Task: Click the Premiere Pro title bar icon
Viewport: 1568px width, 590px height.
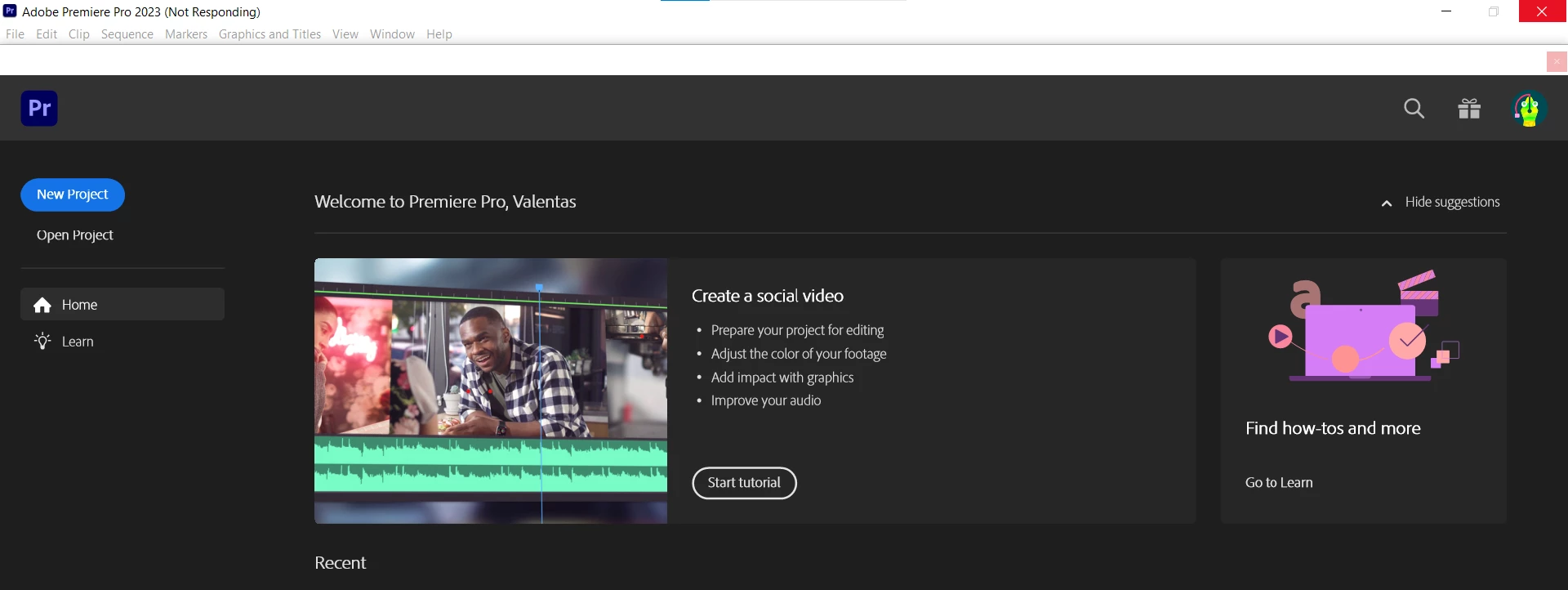Action: tap(10, 11)
